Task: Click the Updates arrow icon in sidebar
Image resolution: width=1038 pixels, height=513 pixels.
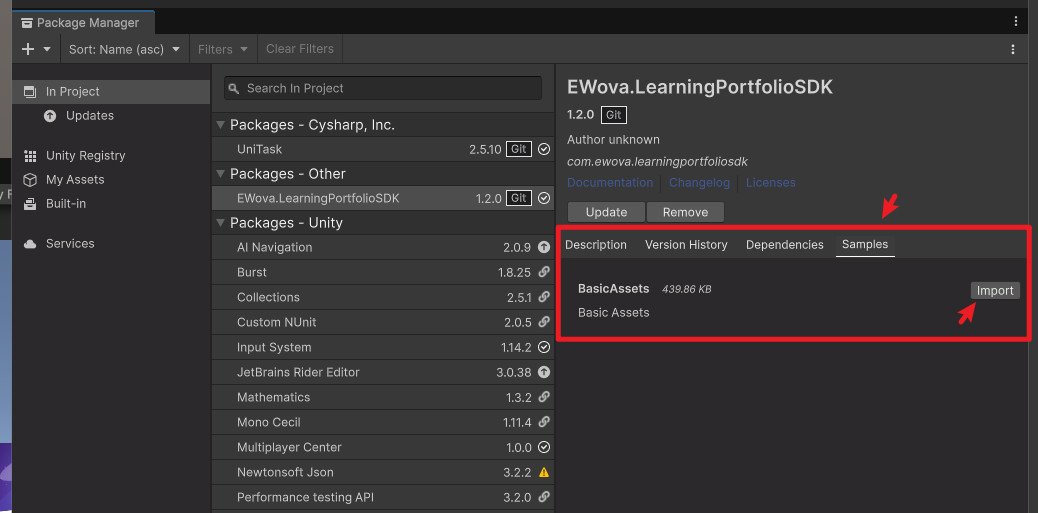Action: [50, 116]
